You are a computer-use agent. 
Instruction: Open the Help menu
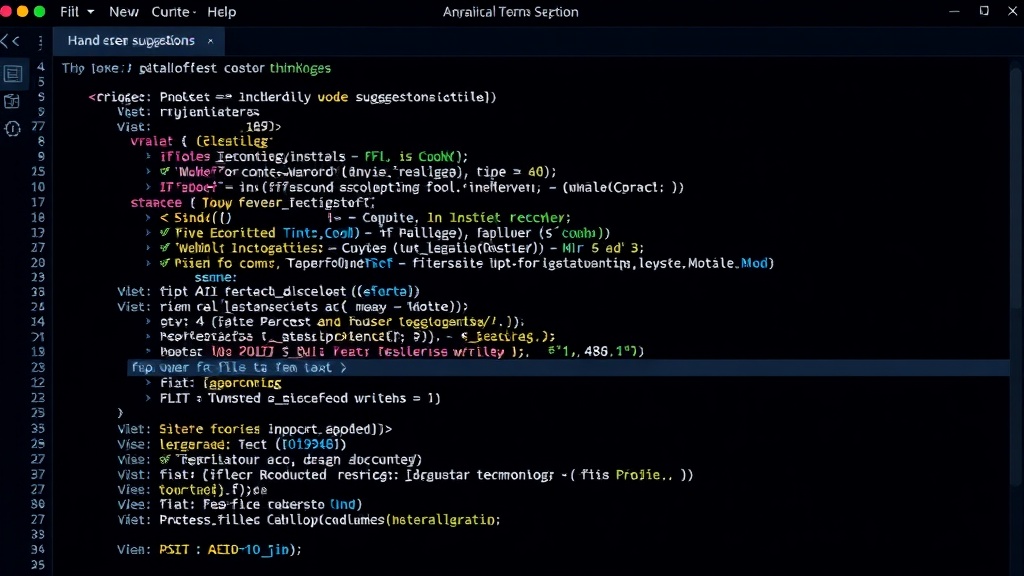(x=221, y=12)
